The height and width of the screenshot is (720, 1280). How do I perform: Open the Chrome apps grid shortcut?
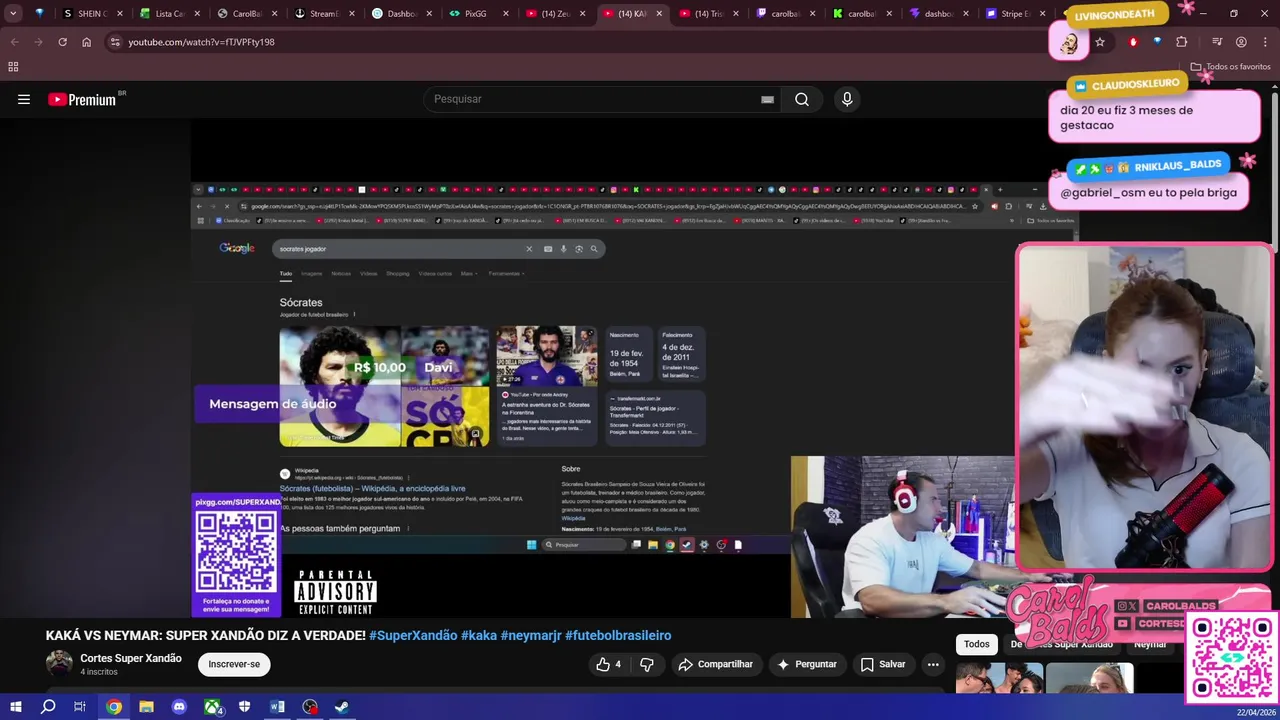tap(13, 67)
